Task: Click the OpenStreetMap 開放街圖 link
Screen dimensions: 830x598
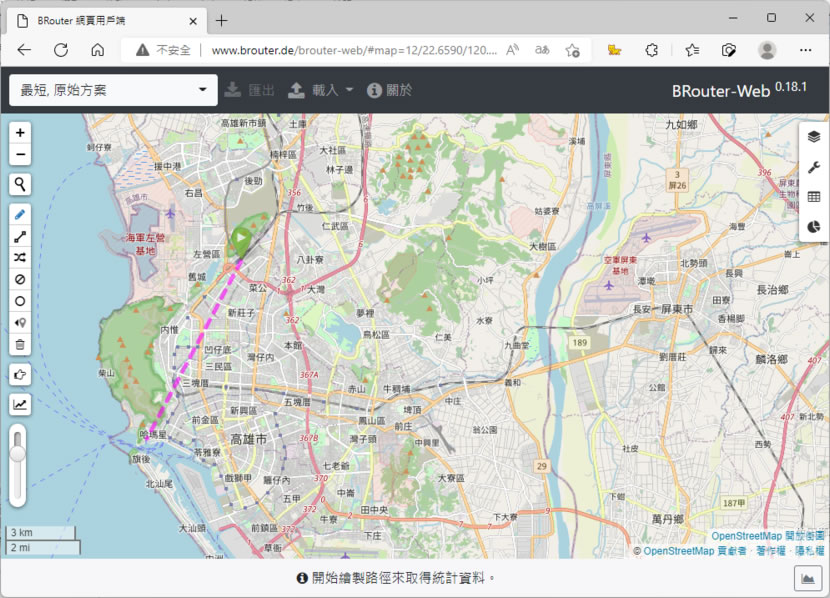Action: [x=768, y=536]
